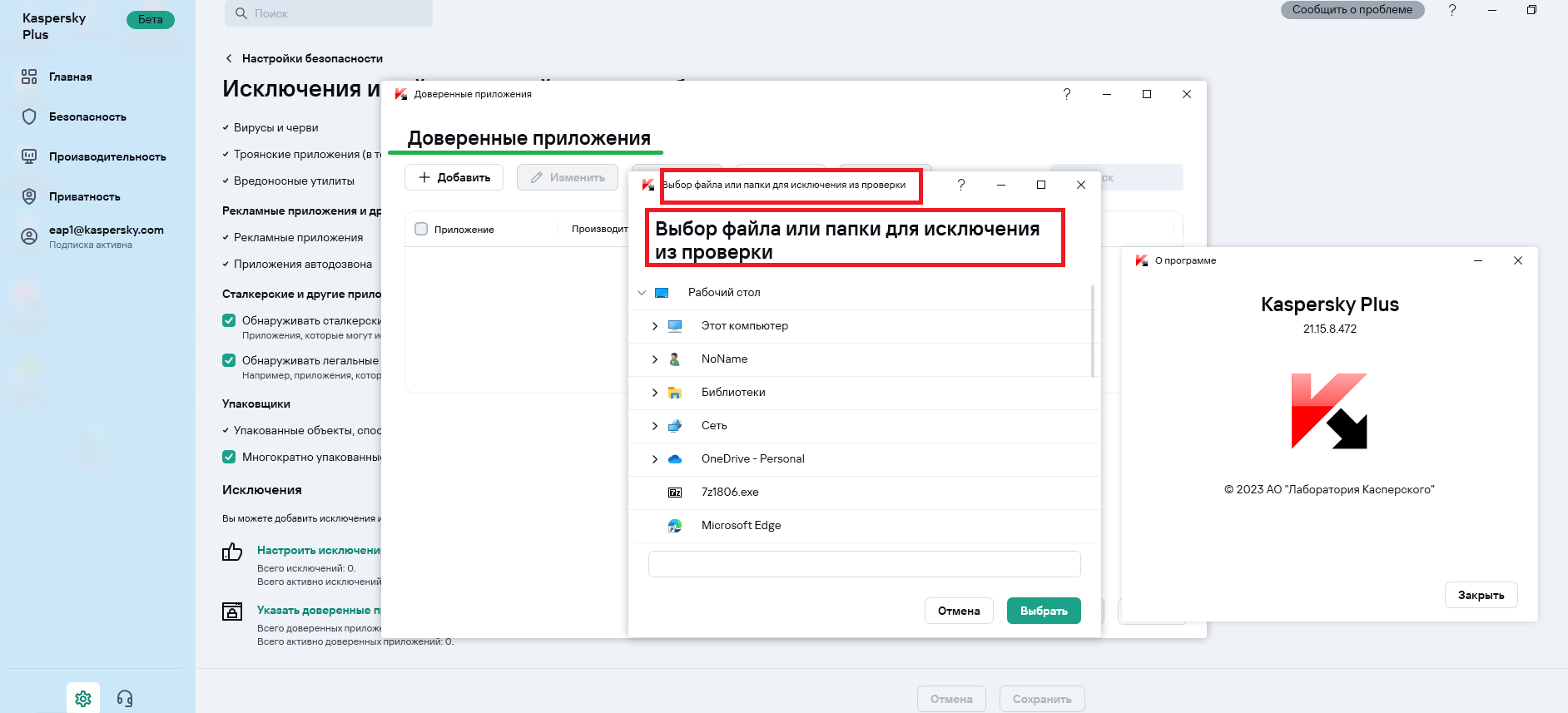Toggle Обнаруживать сталкерские checkbox
This screenshot has height=713, width=1568.
[229, 320]
